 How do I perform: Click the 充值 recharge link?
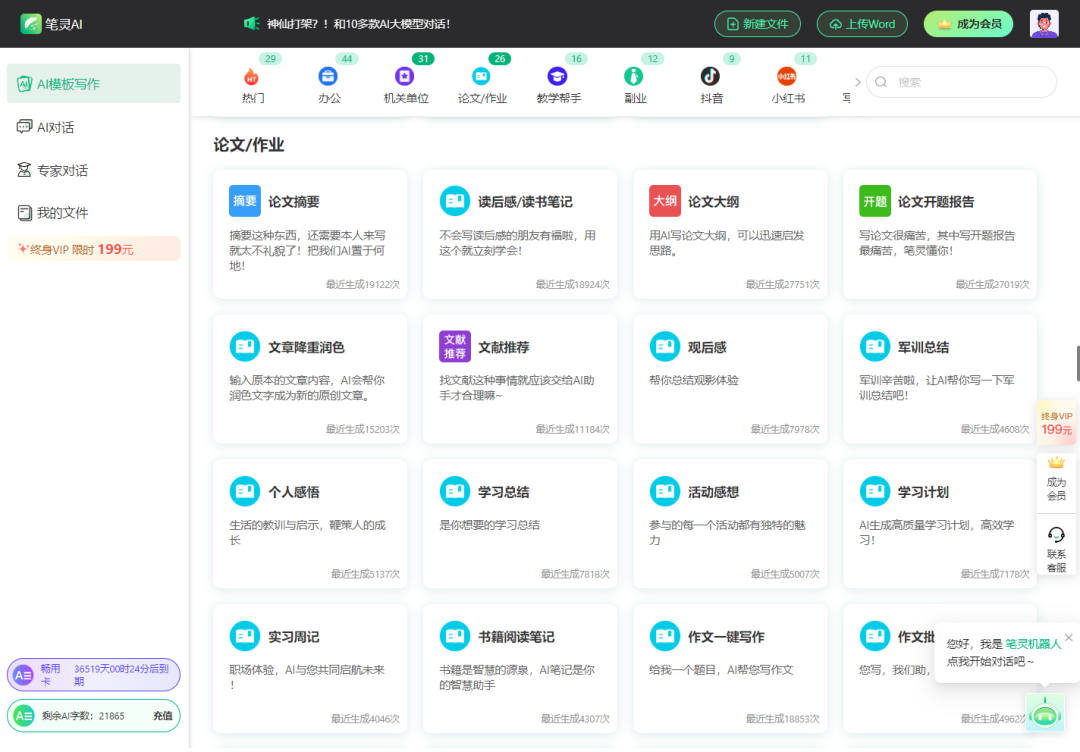(160, 717)
